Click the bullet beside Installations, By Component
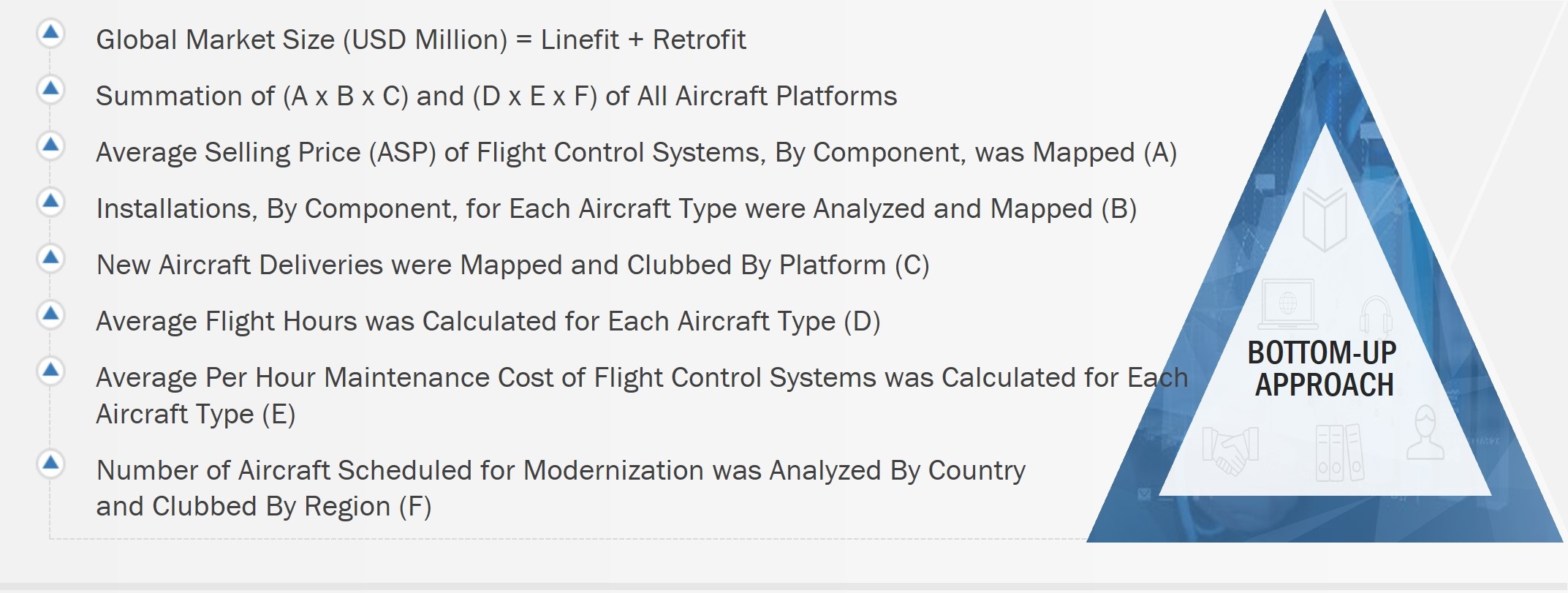This screenshot has height=593, width=1568. [50, 202]
